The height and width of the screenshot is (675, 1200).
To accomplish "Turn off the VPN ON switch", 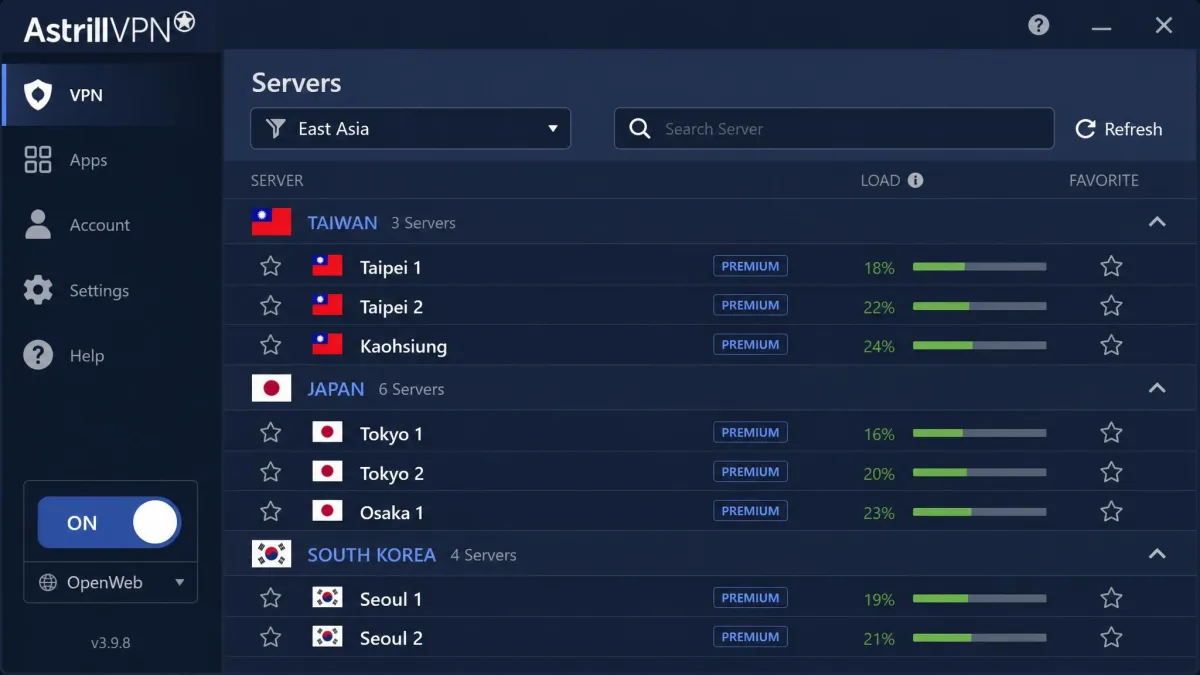I will click(109, 522).
